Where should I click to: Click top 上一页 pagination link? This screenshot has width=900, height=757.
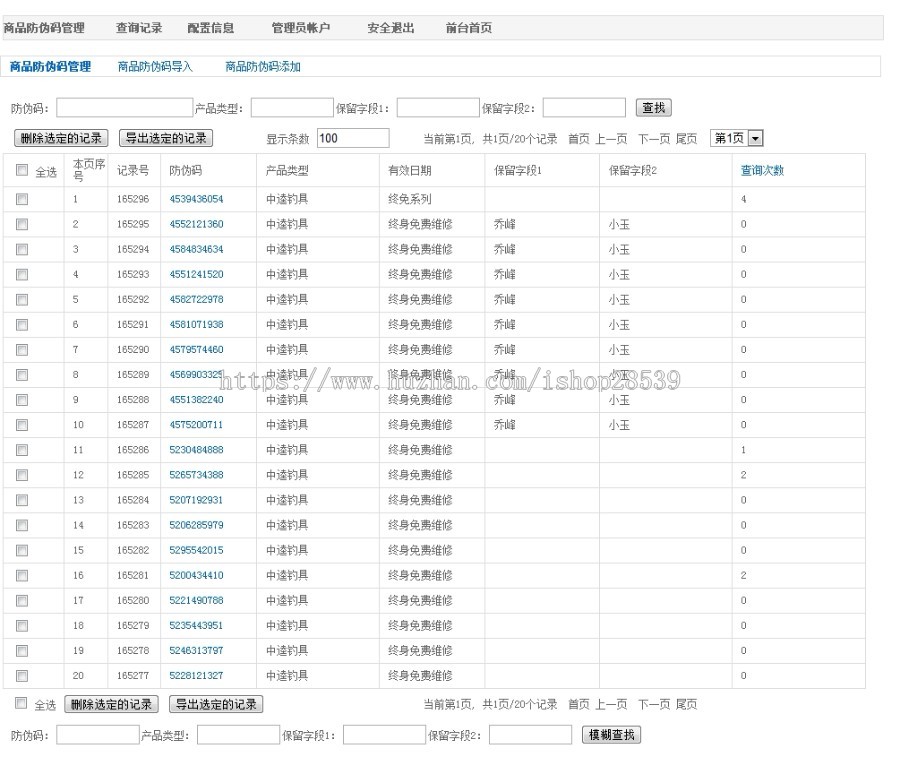tap(611, 139)
